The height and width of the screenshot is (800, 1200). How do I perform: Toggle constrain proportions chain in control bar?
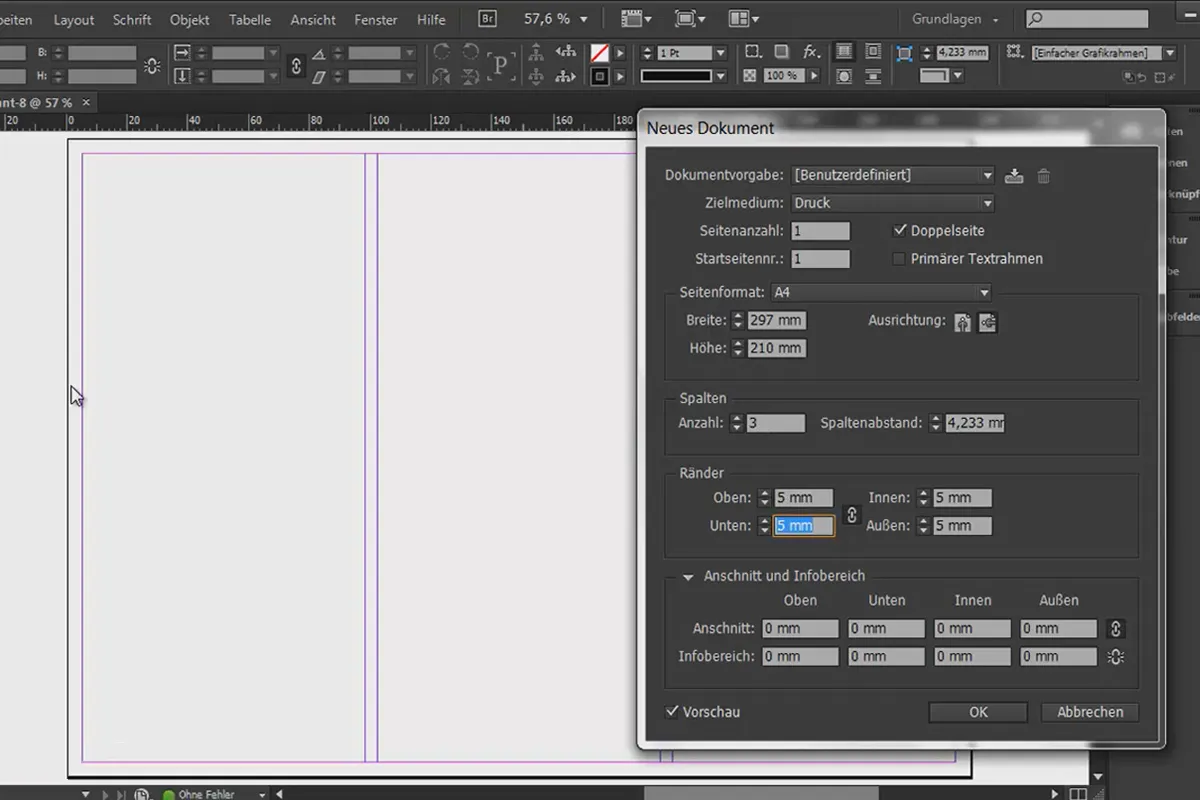click(295, 65)
